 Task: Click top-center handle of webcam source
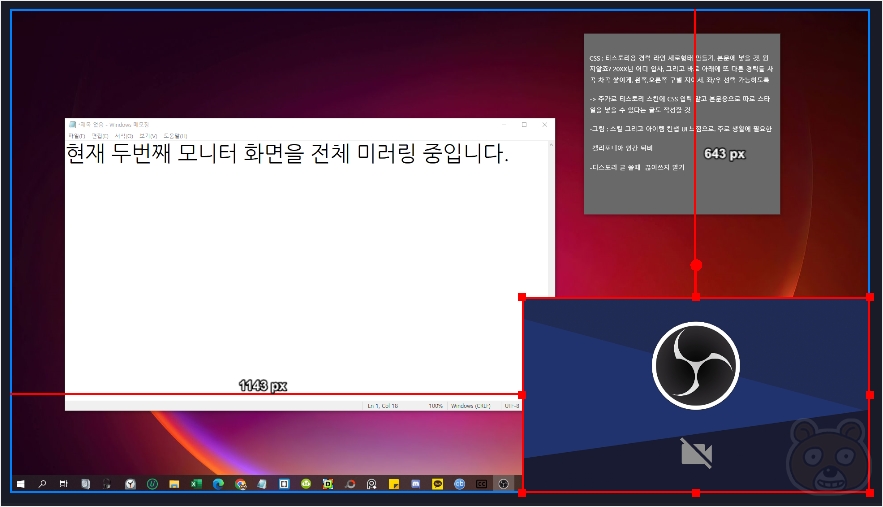tap(696, 297)
